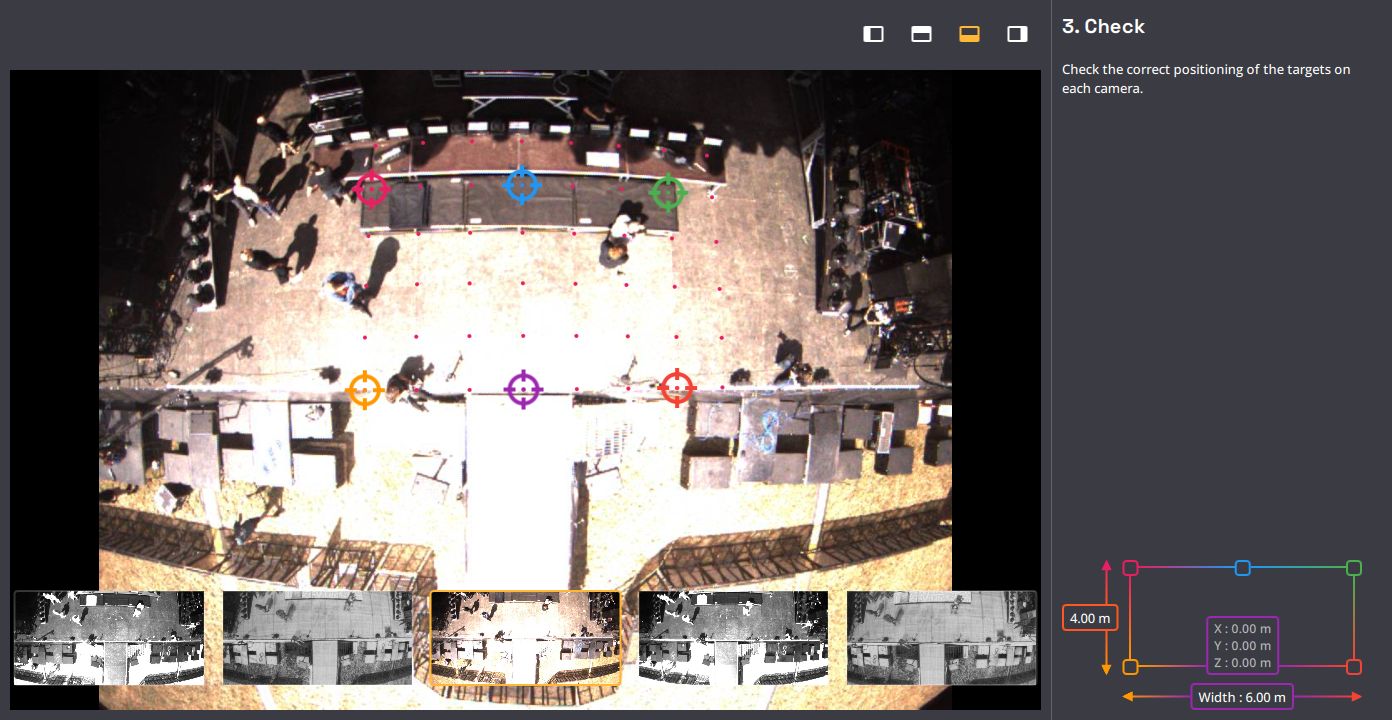Screen dimensions: 1392x720
Task: Select the orange crosshair target marker
Action: pos(365,390)
